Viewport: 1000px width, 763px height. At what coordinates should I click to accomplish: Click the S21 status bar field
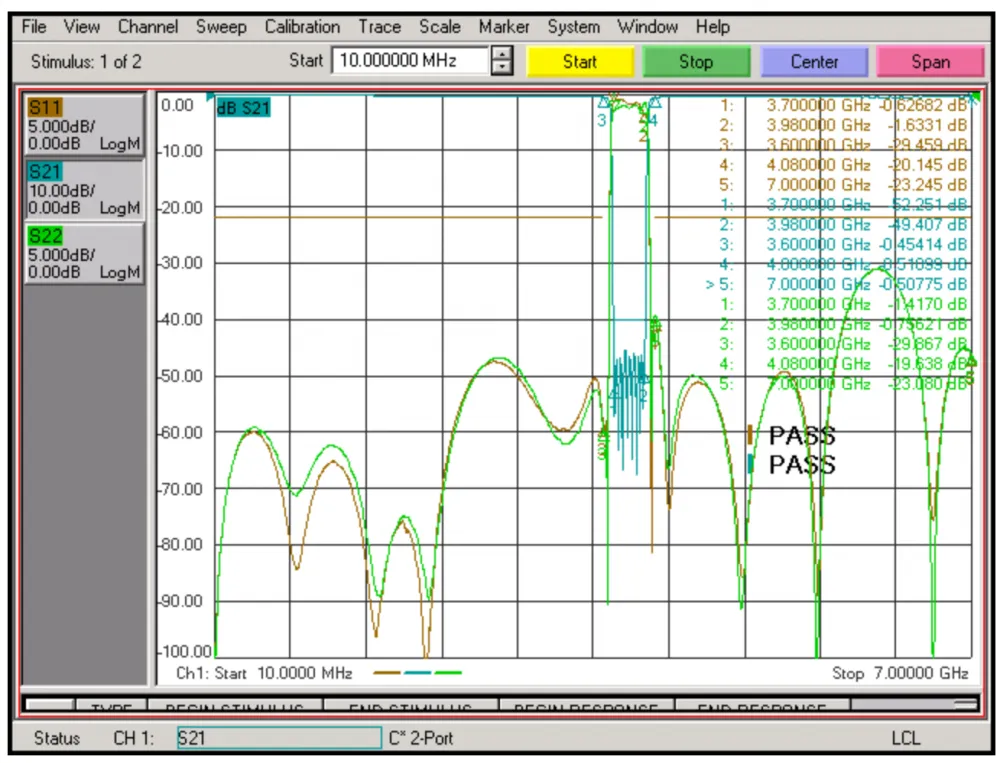pos(279,738)
